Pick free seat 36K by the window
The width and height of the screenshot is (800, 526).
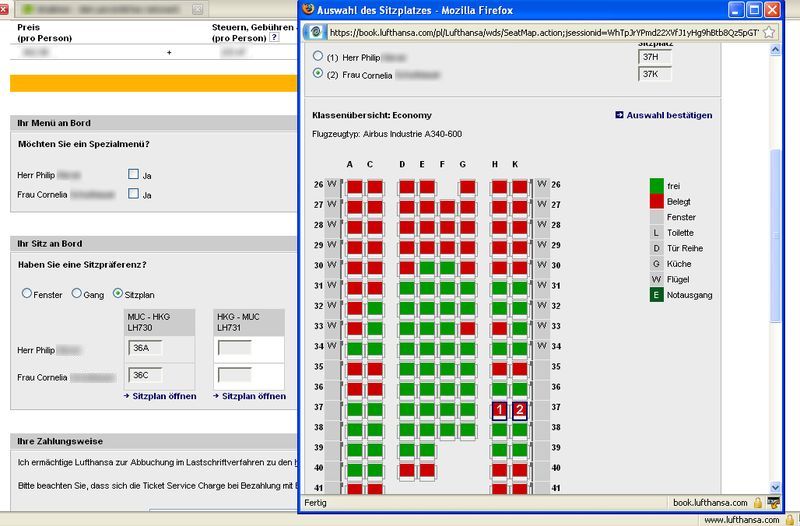520,390
